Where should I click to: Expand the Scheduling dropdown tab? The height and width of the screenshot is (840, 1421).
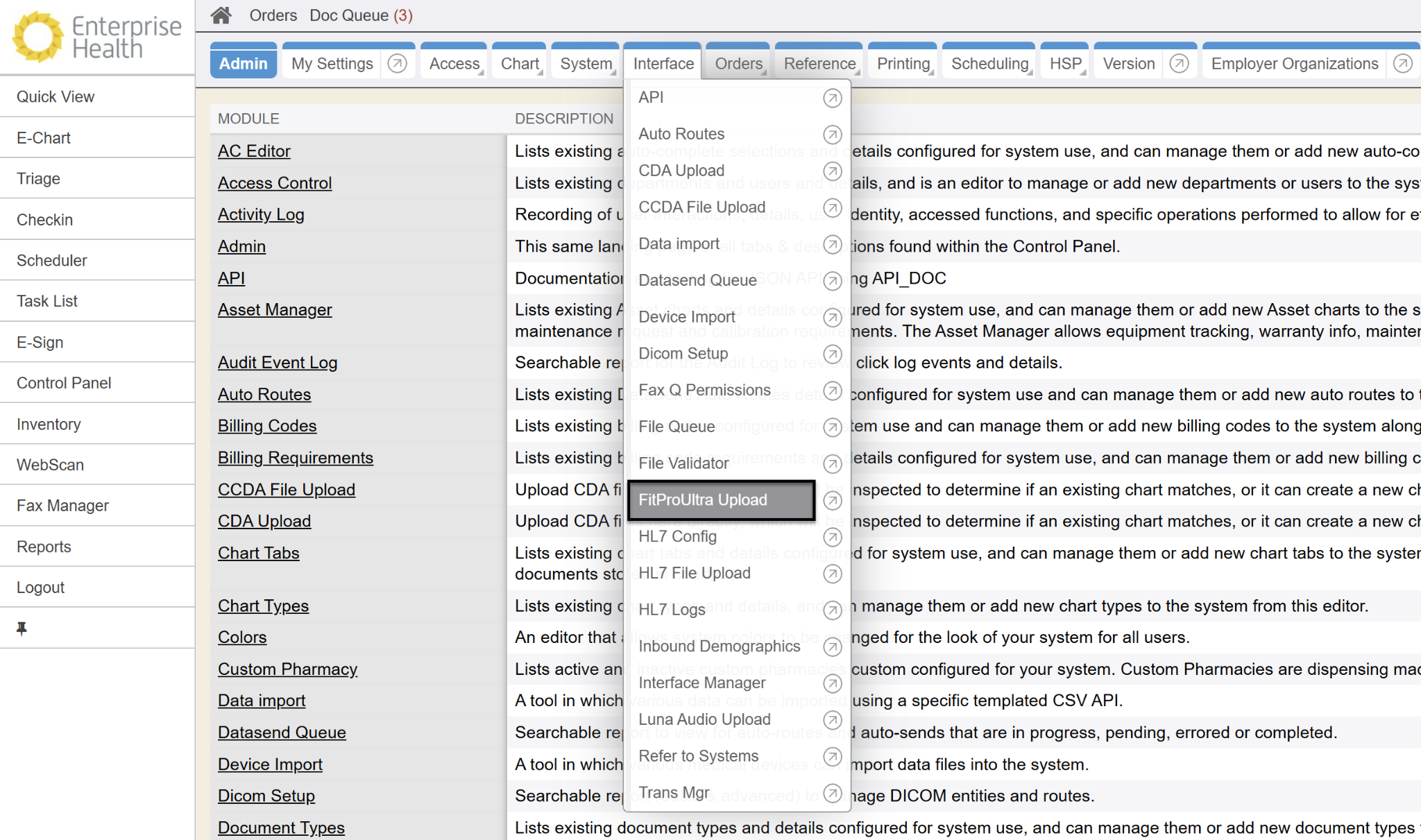pos(989,64)
